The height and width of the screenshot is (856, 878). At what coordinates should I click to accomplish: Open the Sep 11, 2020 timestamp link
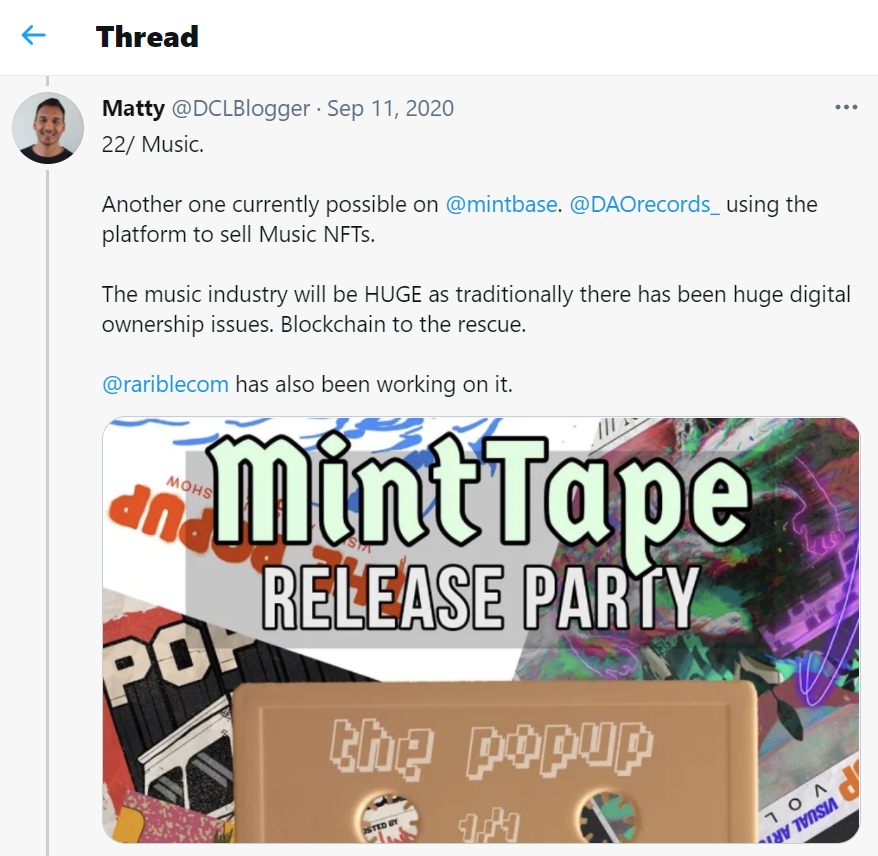pos(390,109)
